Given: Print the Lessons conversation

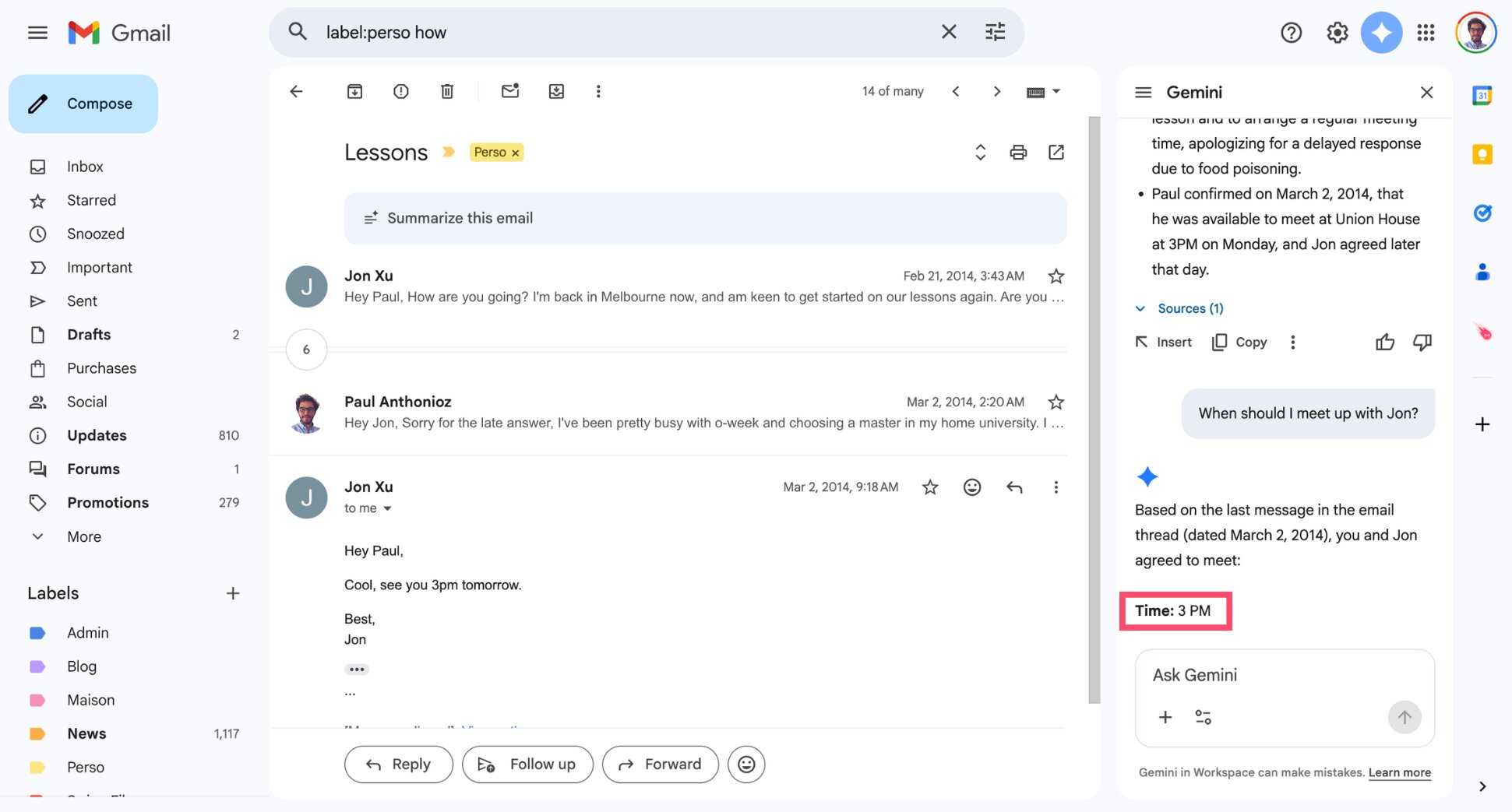Looking at the screenshot, I should pos(1017,152).
